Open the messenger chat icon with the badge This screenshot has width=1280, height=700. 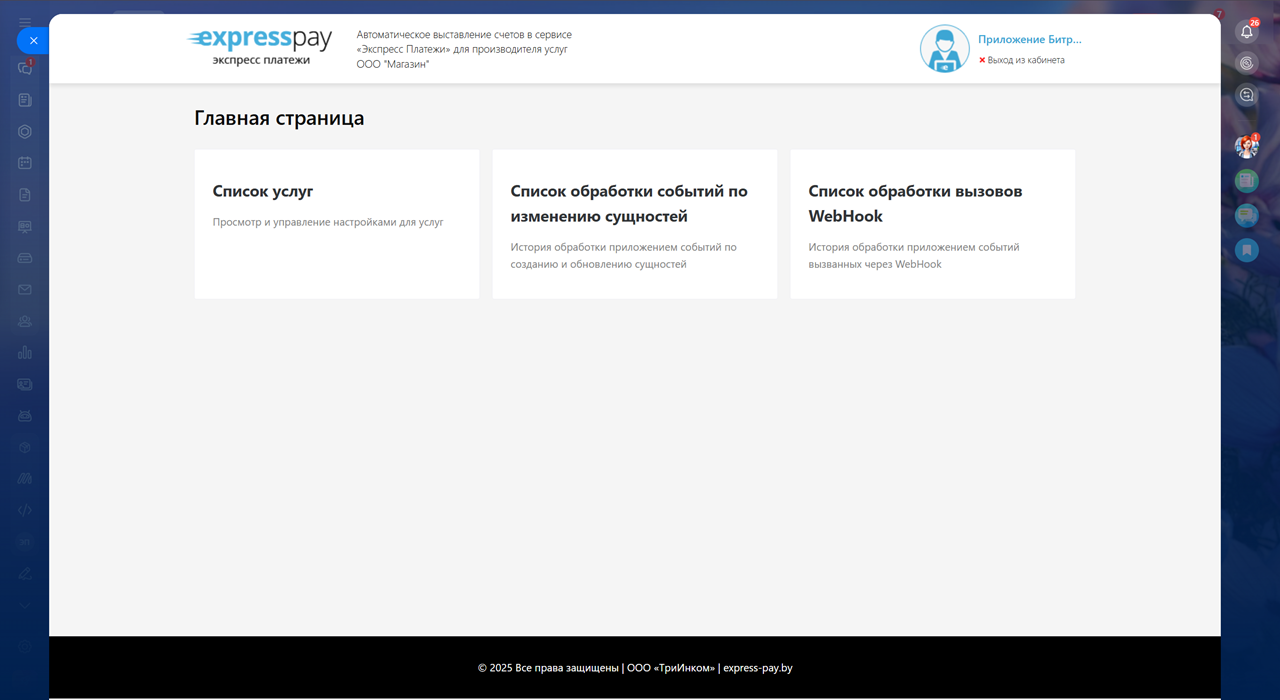coord(25,68)
